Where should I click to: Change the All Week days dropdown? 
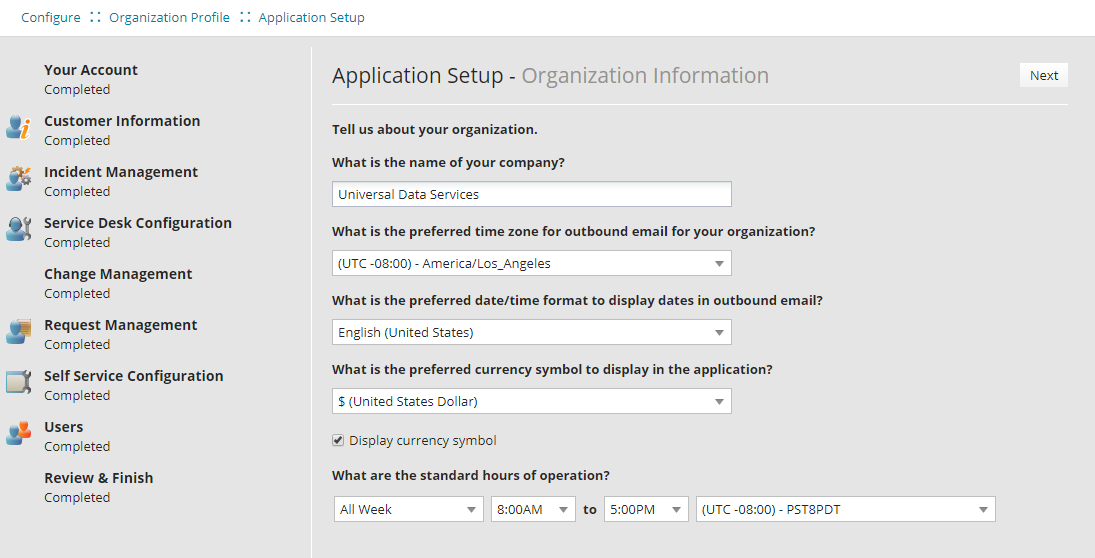coord(408,510)
